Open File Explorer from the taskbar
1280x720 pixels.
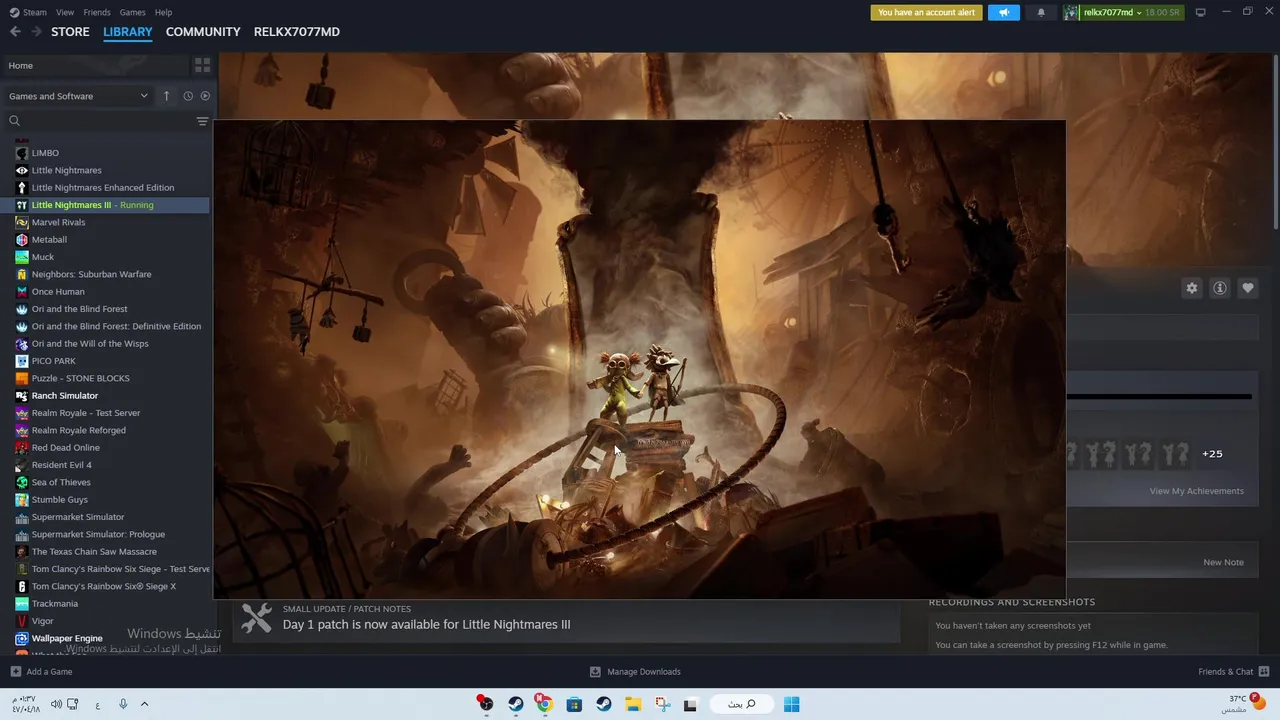pos(633,704)
